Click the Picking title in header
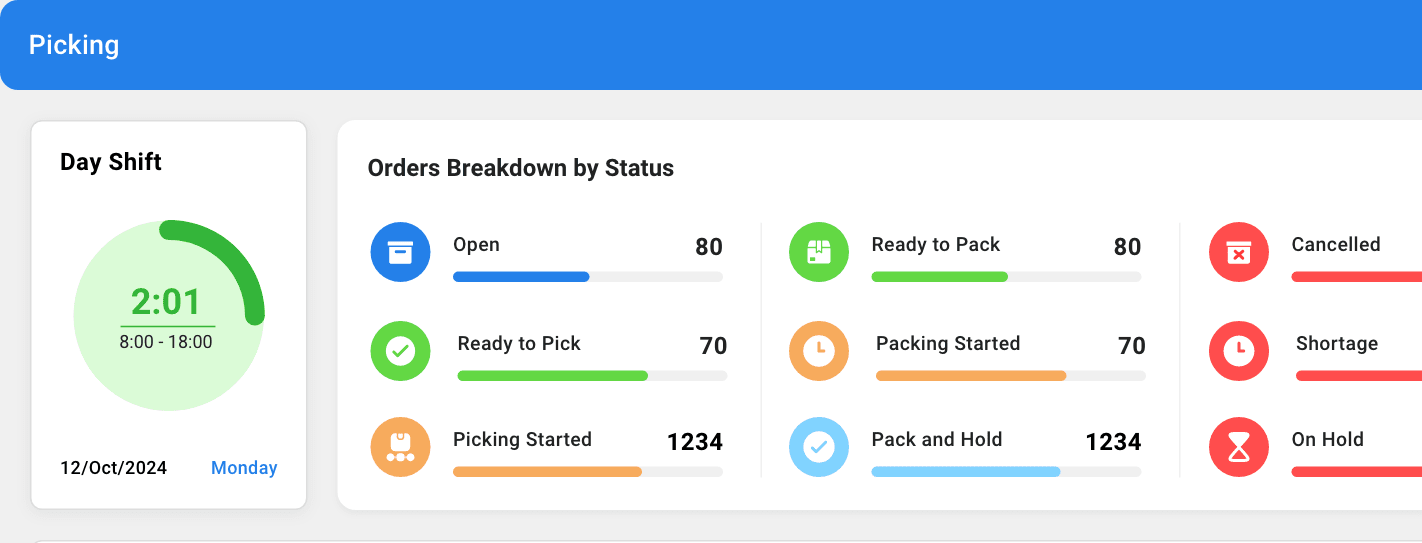This screenshot has height=543, width=1422. pos(74,45)
